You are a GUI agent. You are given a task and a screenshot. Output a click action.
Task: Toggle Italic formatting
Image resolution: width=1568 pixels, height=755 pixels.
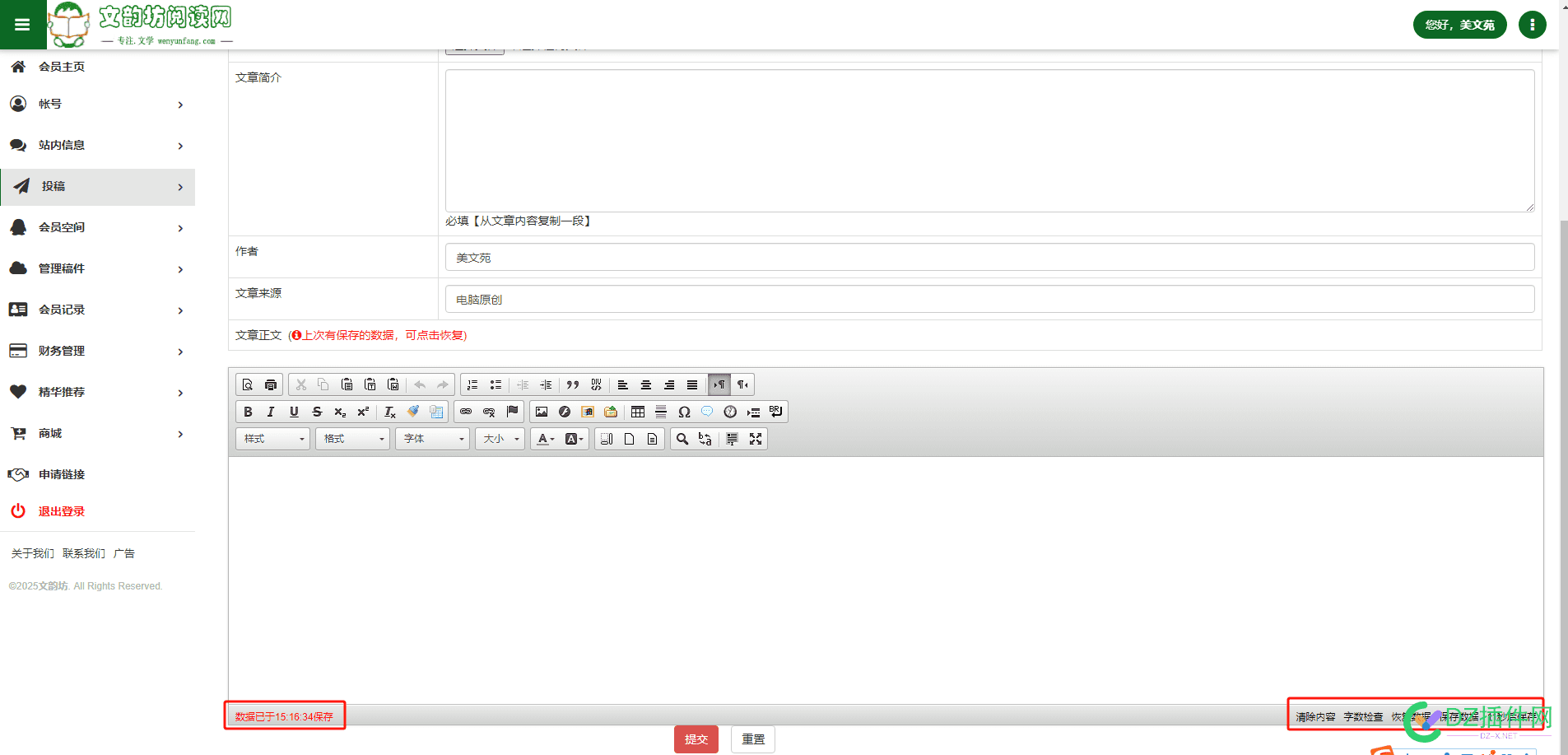click(271, 412)
